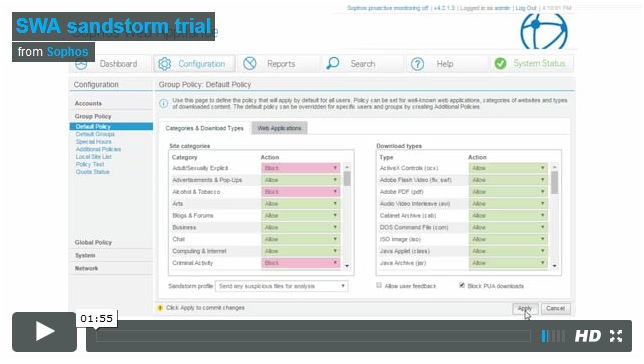
Task: Open Additional Policies in the sidebar
Action: click(x=98, y=149)
